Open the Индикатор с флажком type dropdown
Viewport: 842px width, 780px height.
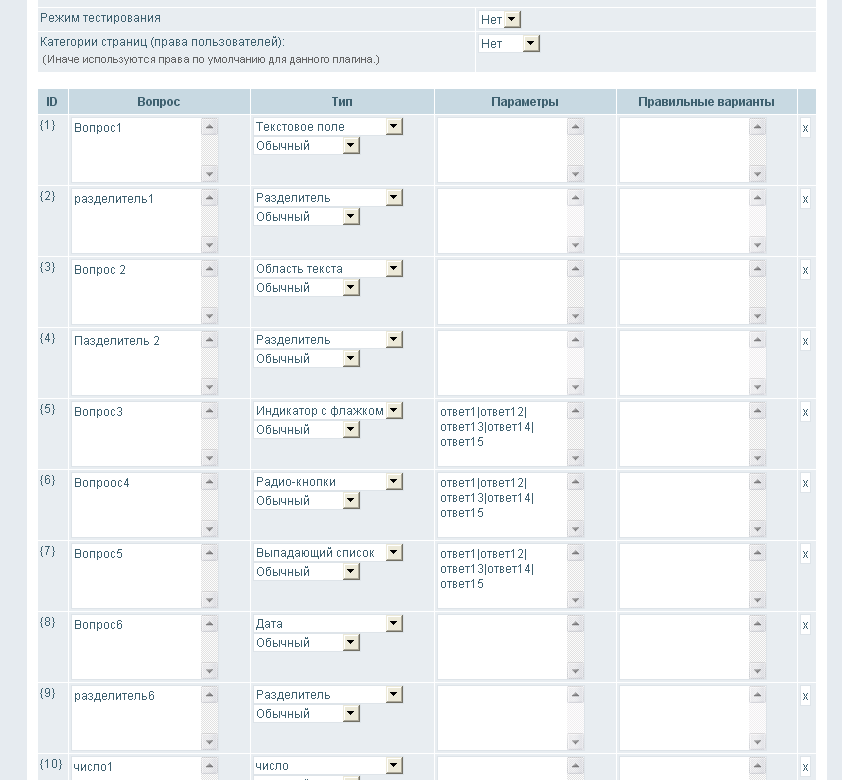coord(328,411)
